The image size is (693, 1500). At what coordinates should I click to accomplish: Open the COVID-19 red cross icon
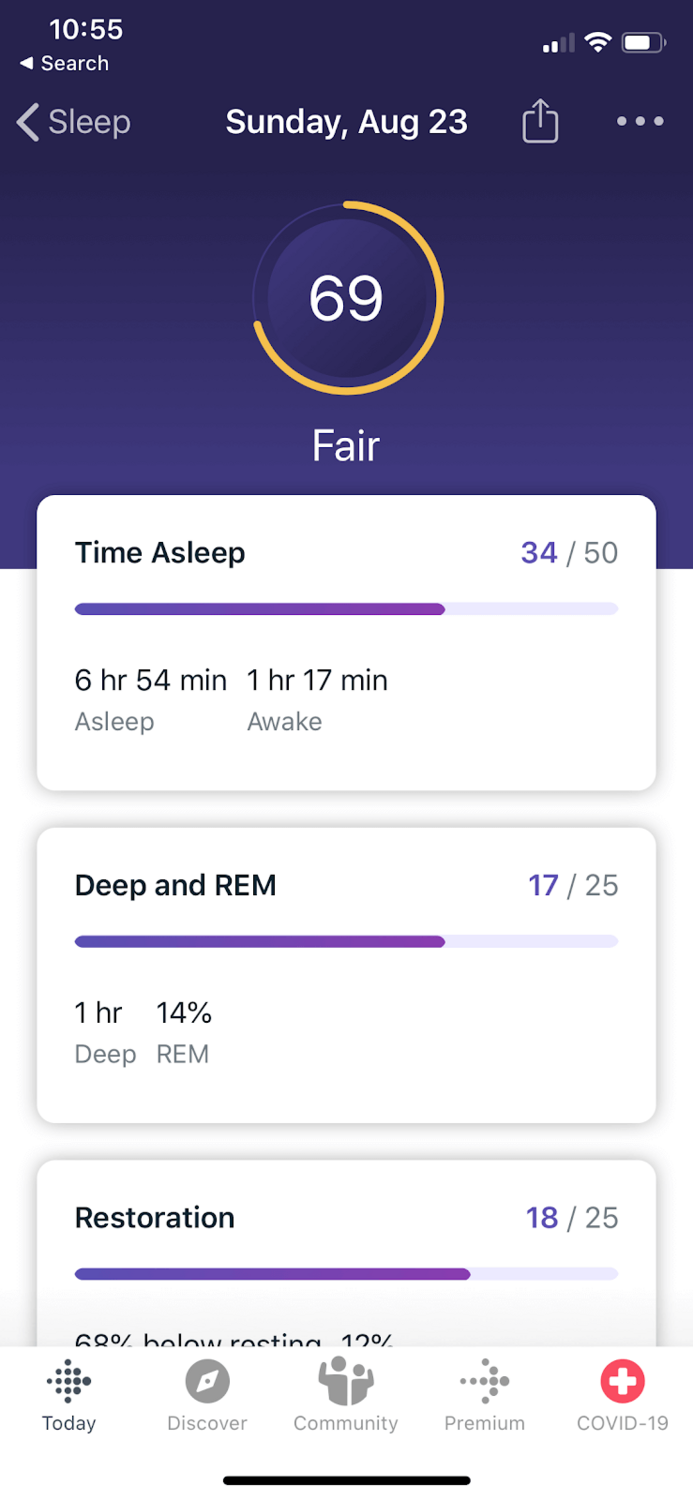pyautogui.click(x=622, y=1382)
